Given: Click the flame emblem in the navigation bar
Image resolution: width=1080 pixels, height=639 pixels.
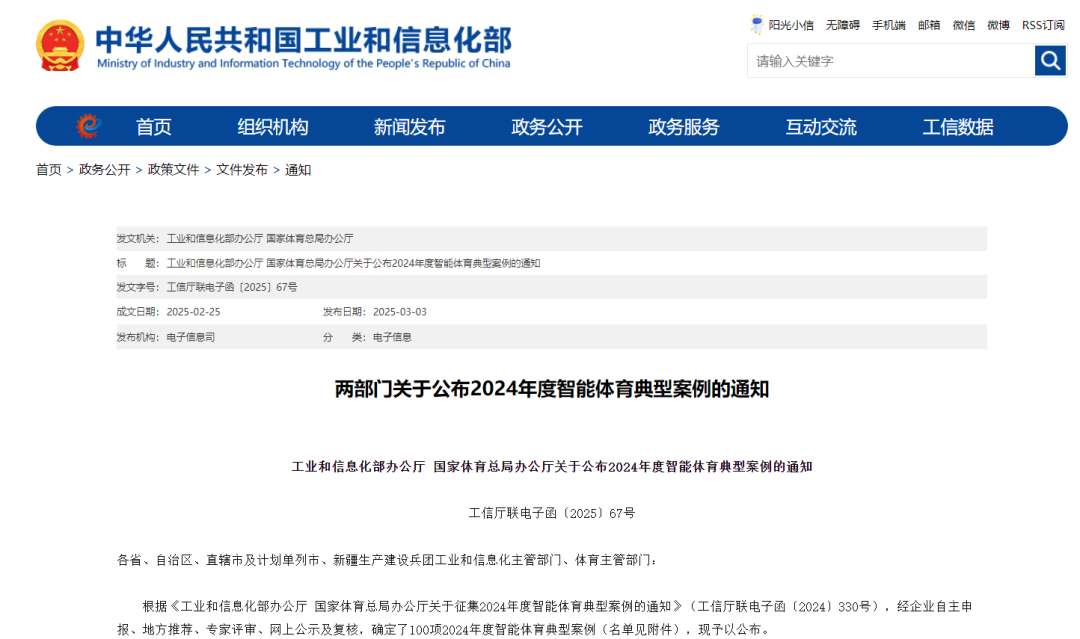Looking at the screenshot, I should [90, 126].
